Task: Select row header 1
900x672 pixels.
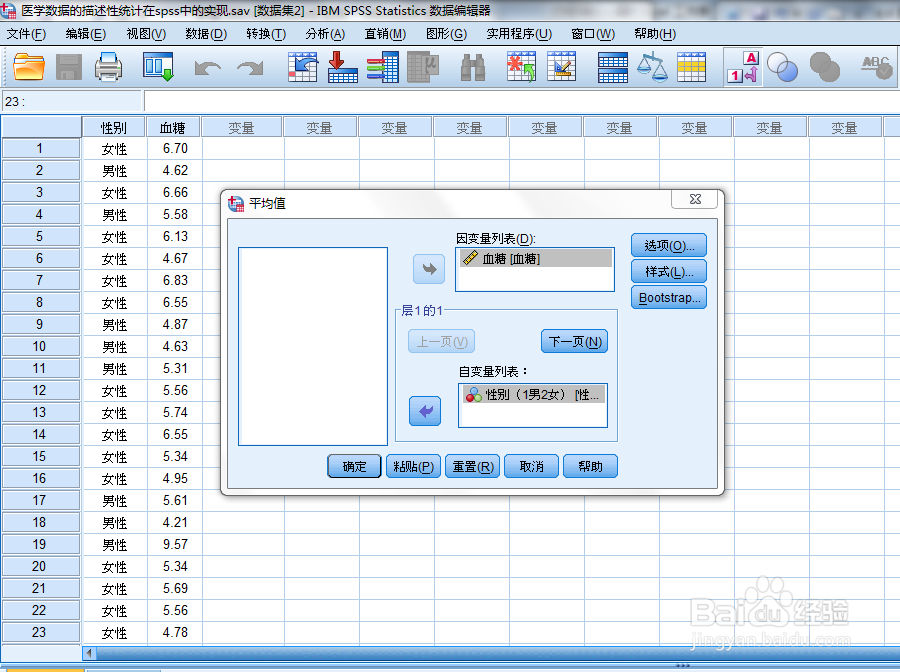Action: tap(40, 148)
